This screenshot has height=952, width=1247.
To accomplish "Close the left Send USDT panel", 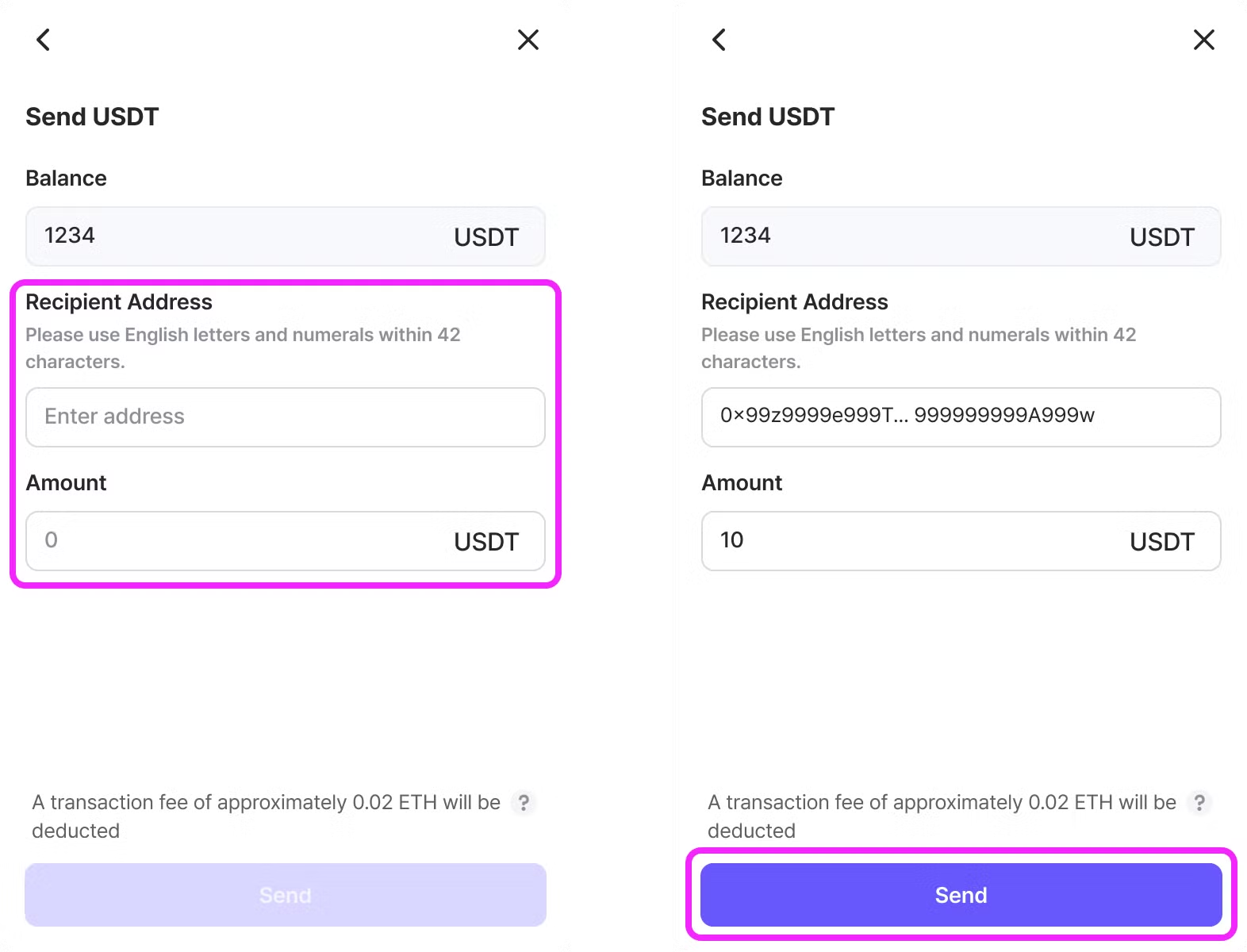I will pos(528,40).
